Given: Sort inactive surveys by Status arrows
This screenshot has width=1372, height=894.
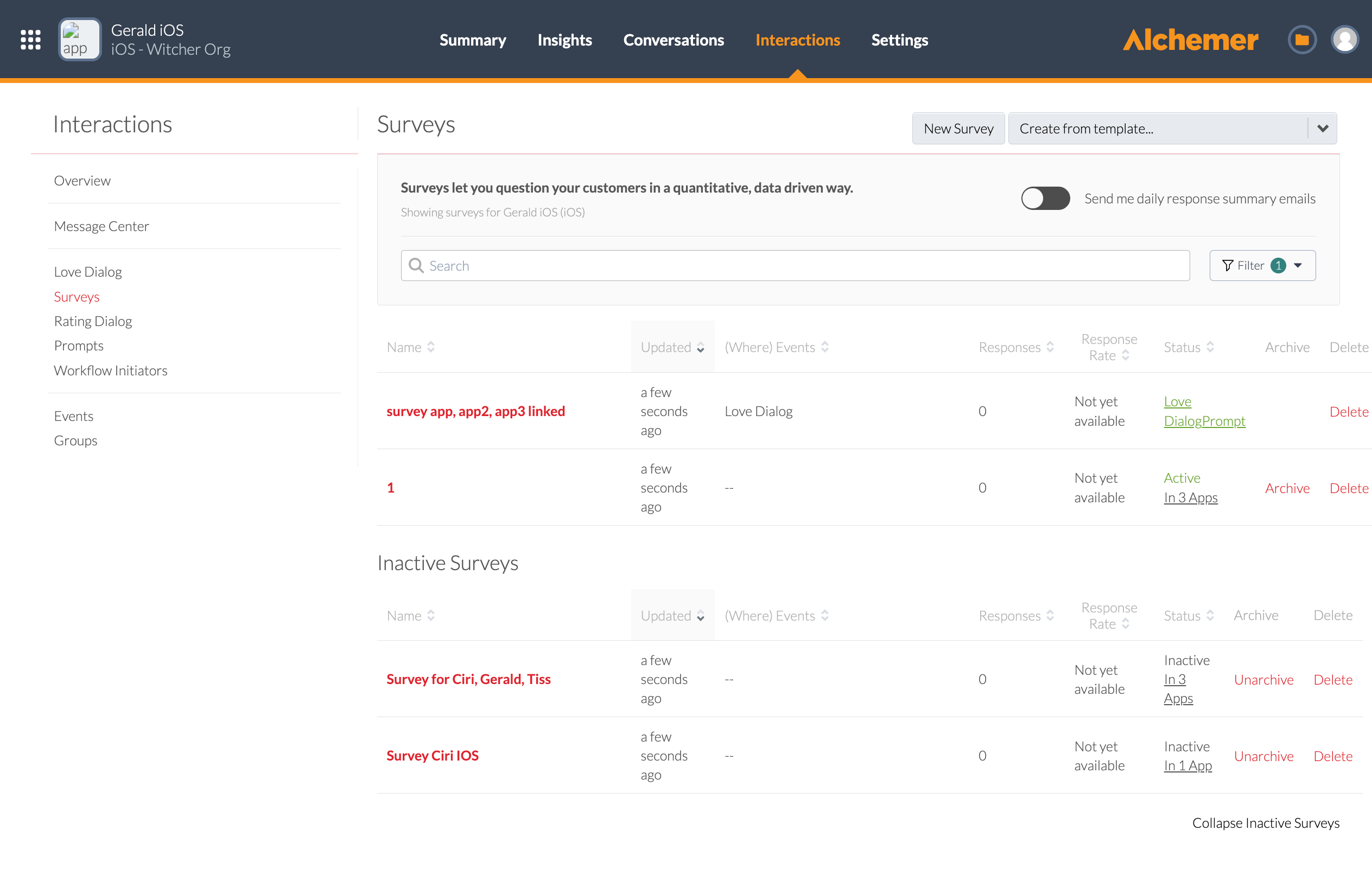Looking at the screenshot, I should point(1210,615).
